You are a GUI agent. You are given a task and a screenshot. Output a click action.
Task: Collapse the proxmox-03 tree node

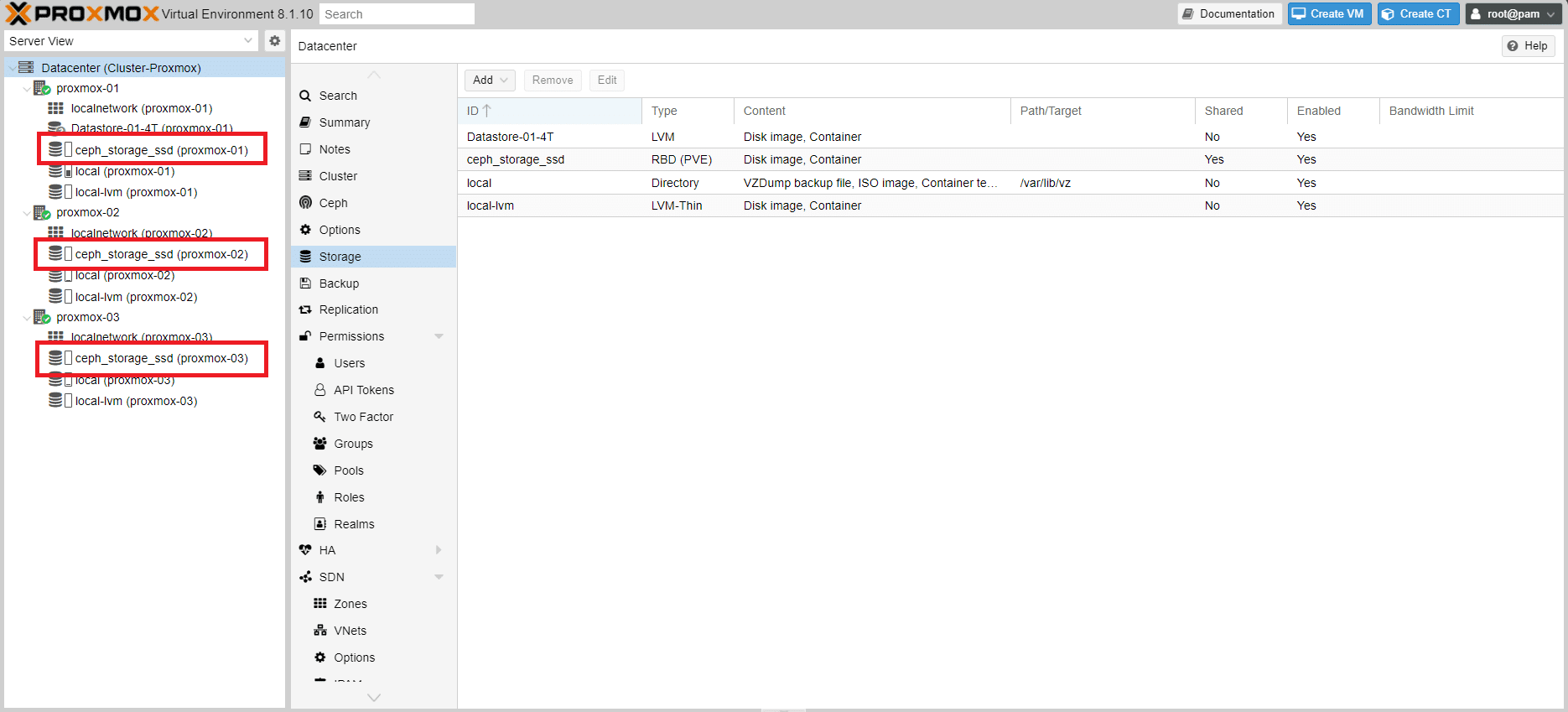coord(27,318)
